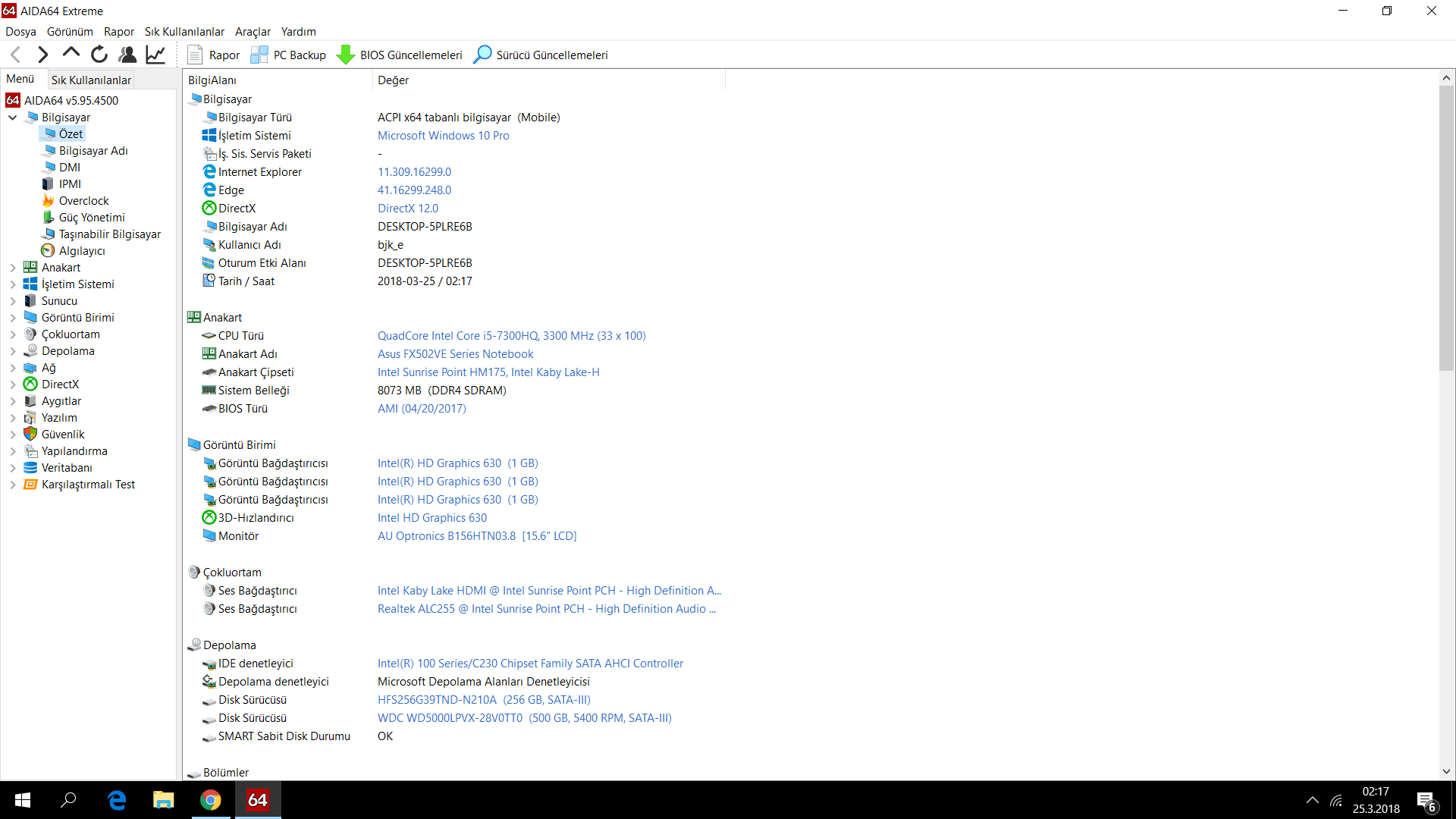The width and height of the screenshot is (1456, 819).
Task: Open the Araçlar menu
Action: (253, 32)
